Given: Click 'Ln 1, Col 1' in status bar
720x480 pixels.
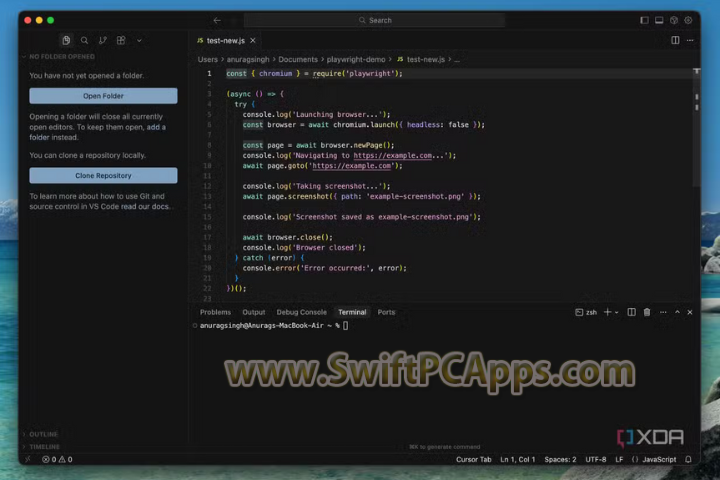Looking at the screenshot, I should (518, 459).
